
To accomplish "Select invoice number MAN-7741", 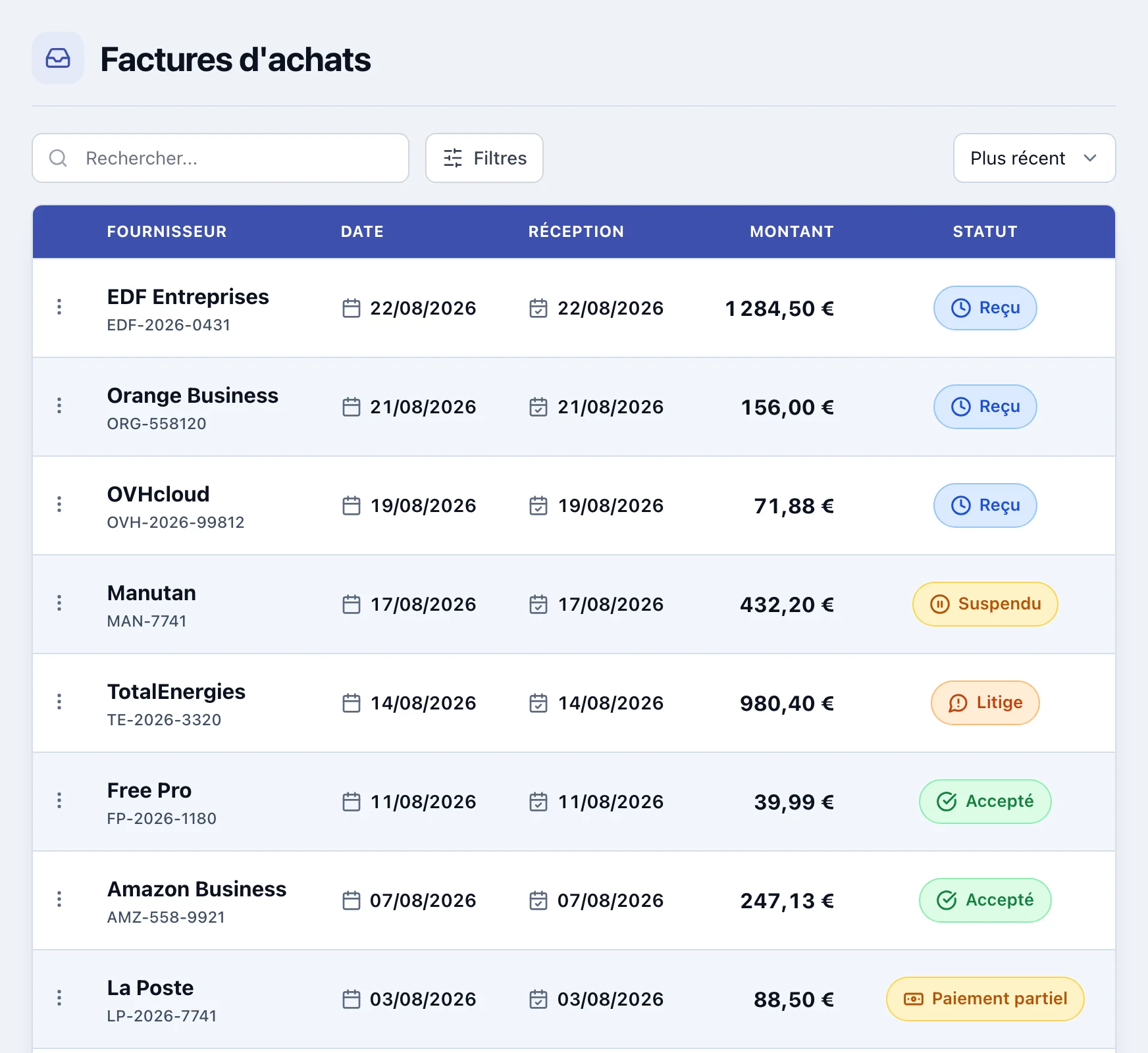I will (x=147, y=621).
